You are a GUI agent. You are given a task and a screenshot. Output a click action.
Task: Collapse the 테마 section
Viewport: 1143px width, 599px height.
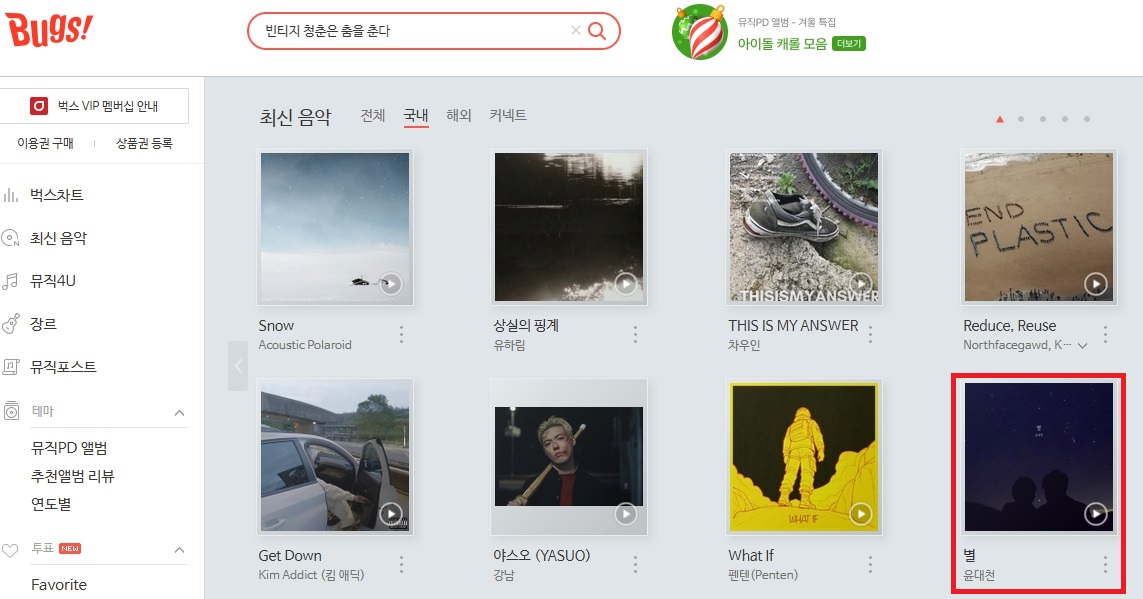[179, 413]
